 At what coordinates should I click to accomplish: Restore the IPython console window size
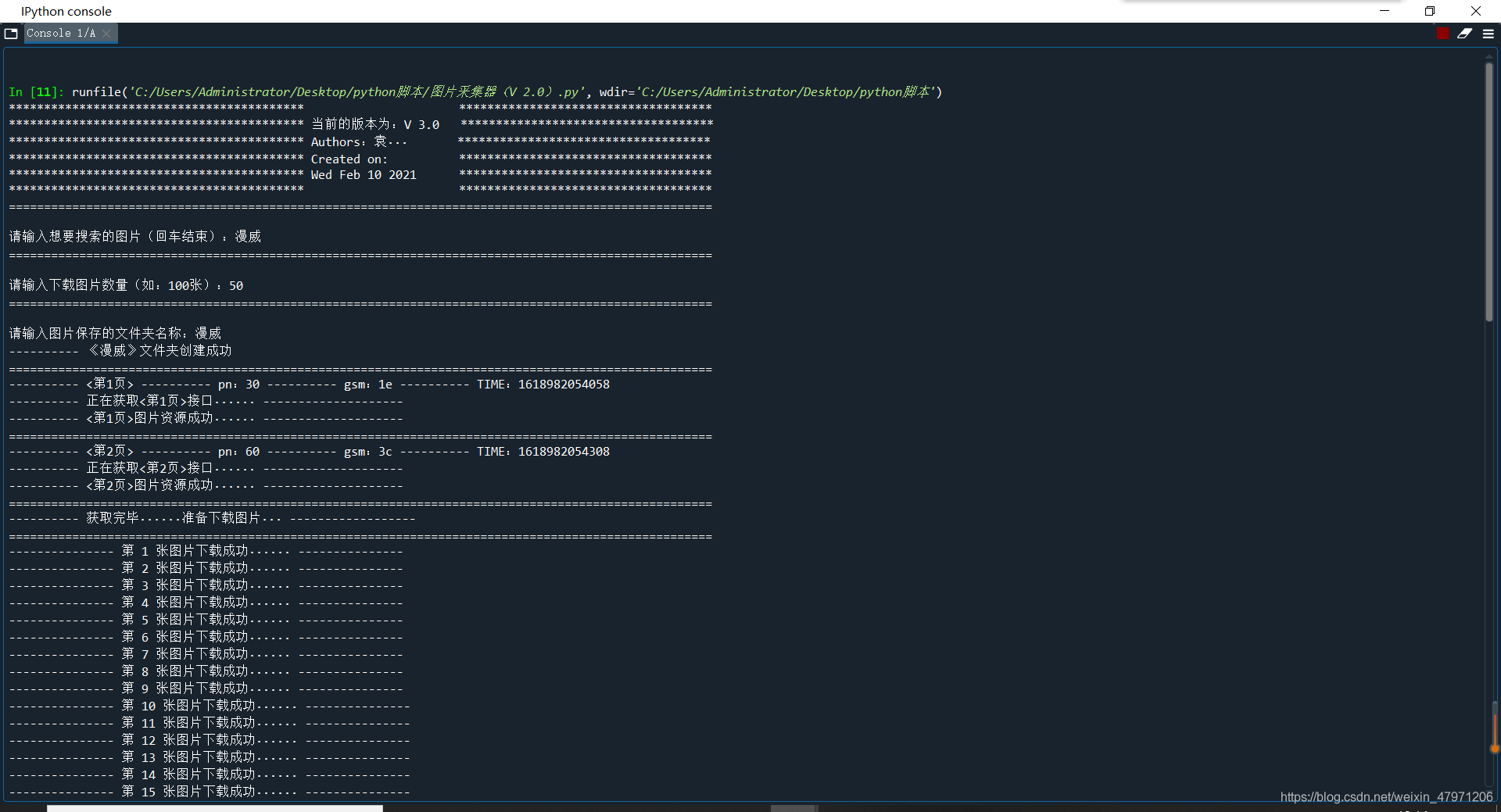(1430, 11)
